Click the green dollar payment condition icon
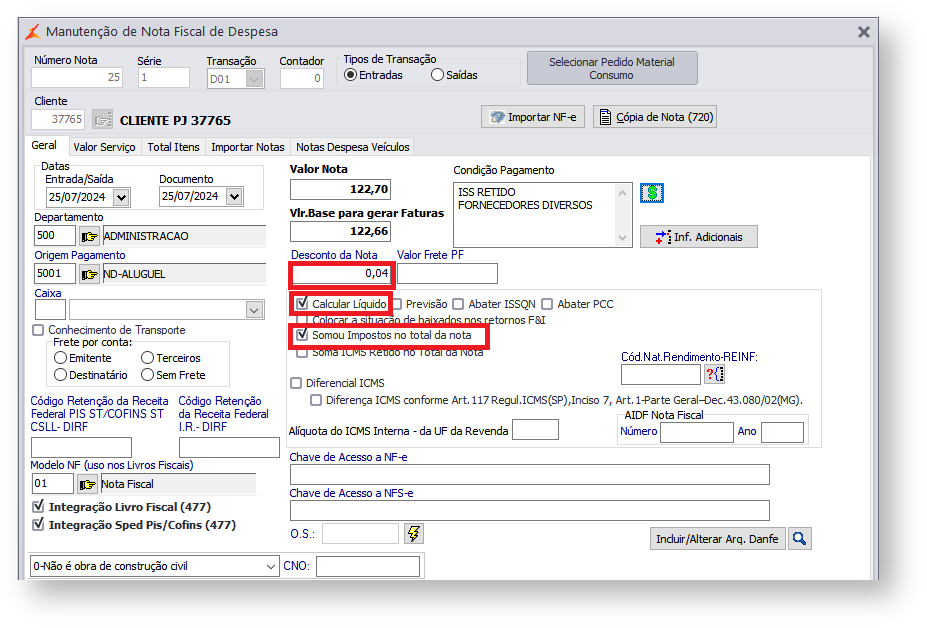The image size is (927, 628). coord(651,193)
